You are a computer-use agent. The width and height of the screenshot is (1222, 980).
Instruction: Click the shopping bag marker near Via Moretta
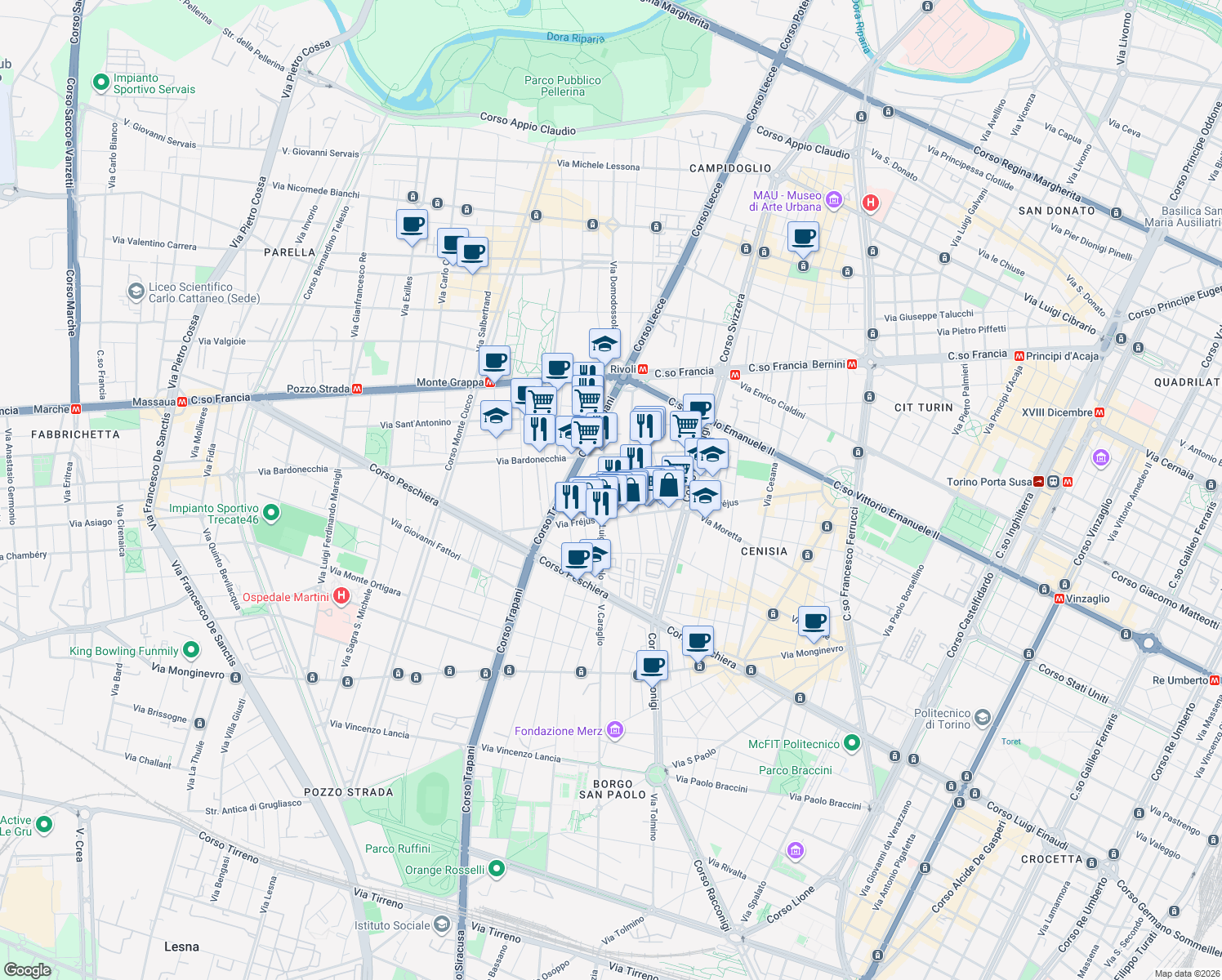(670, 486)
